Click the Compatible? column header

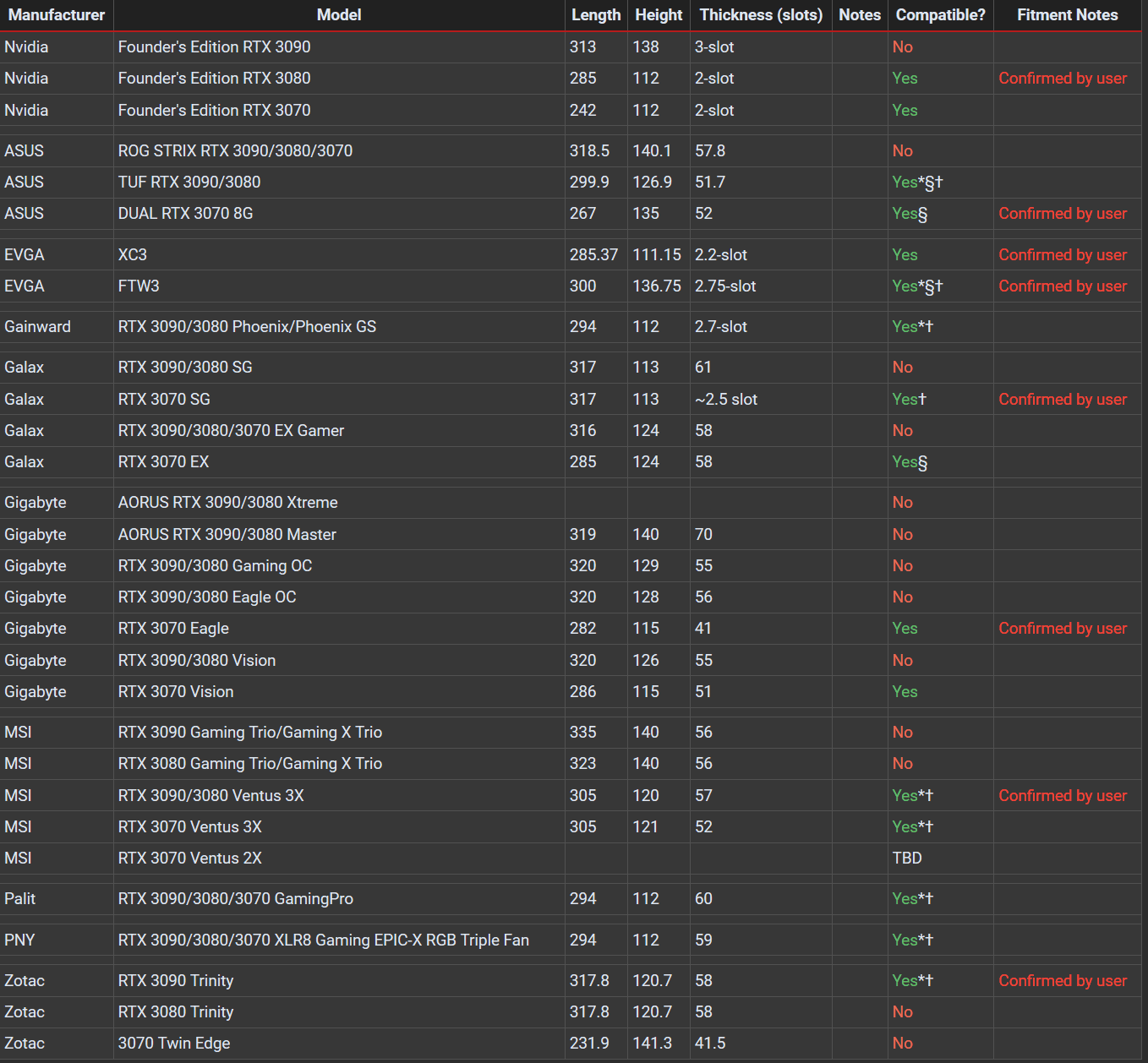940,15
